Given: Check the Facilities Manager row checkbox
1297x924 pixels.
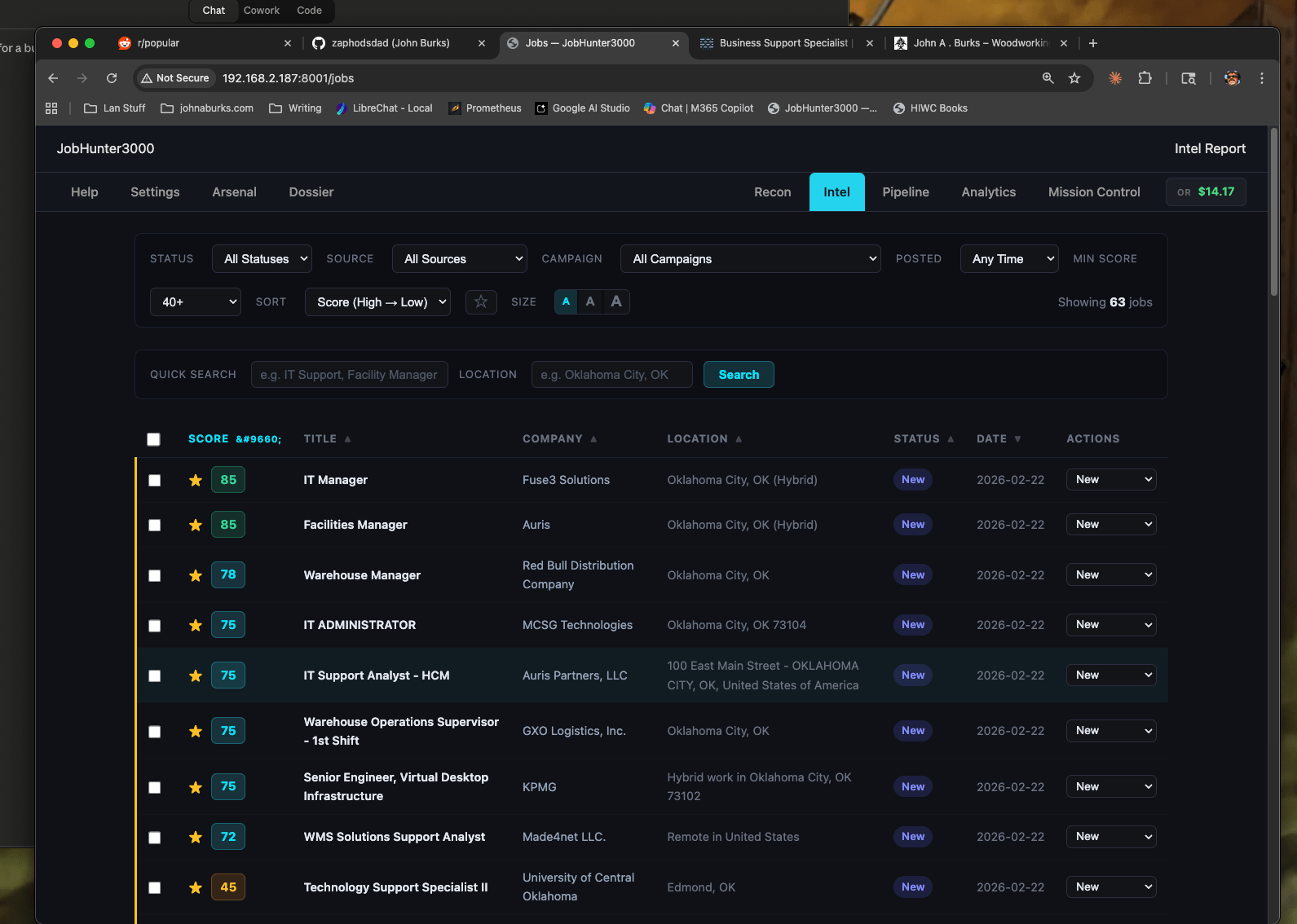Looking at the screenshot, I should point(154,526).
